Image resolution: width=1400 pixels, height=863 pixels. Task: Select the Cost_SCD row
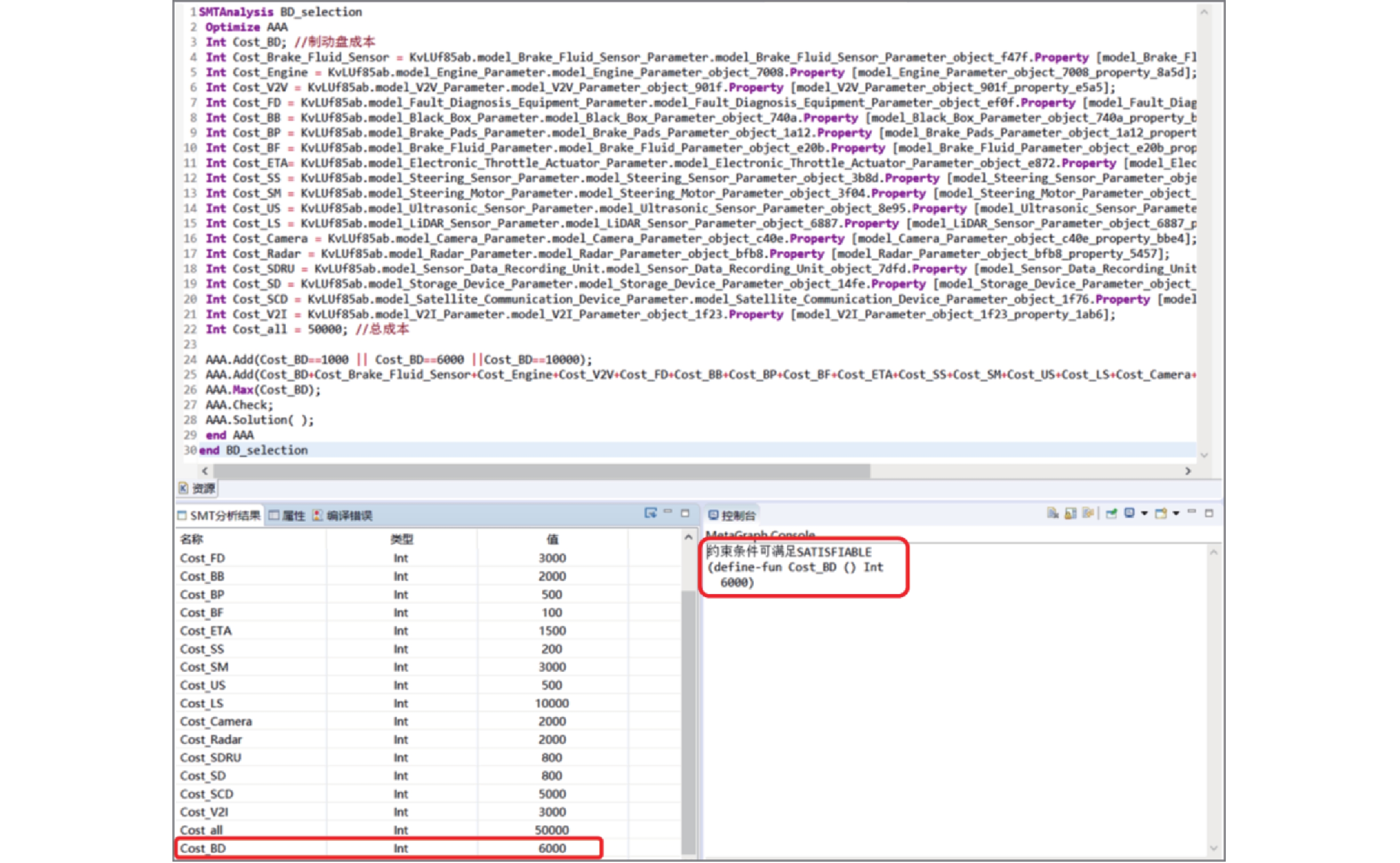(428, 795)
